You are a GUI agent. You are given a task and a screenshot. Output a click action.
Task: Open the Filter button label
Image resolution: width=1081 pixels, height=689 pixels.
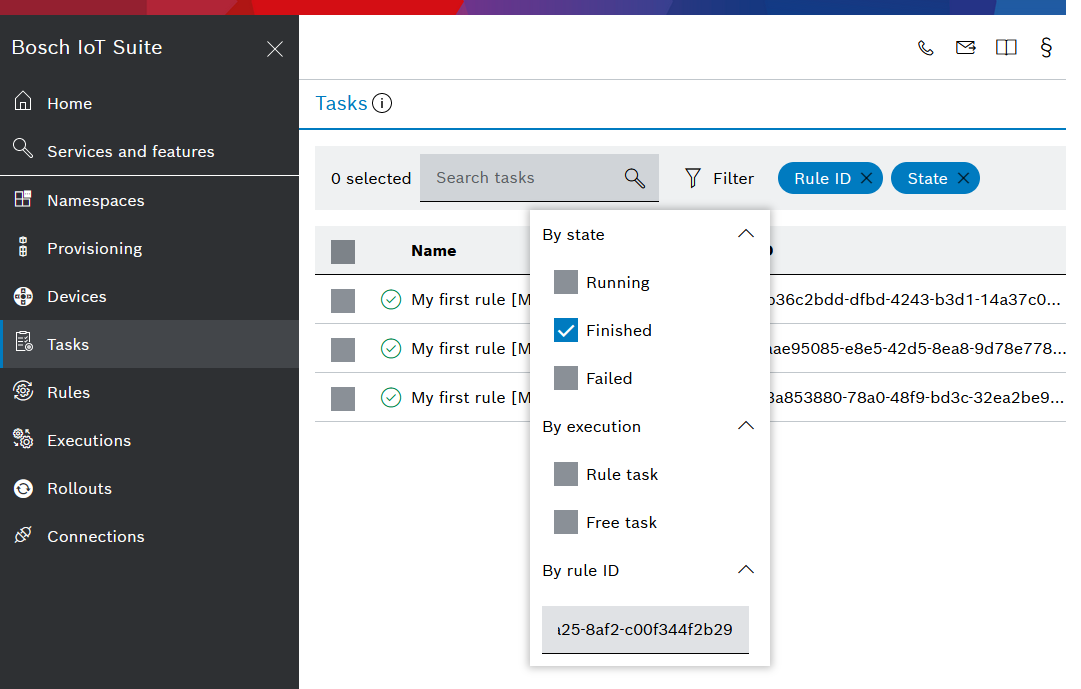[x=734, y=179]
